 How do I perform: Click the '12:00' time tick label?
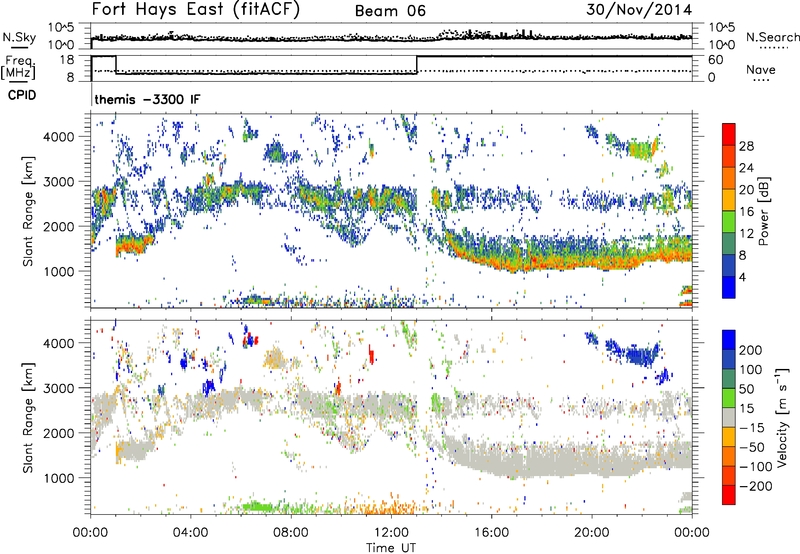pos(391,533)
